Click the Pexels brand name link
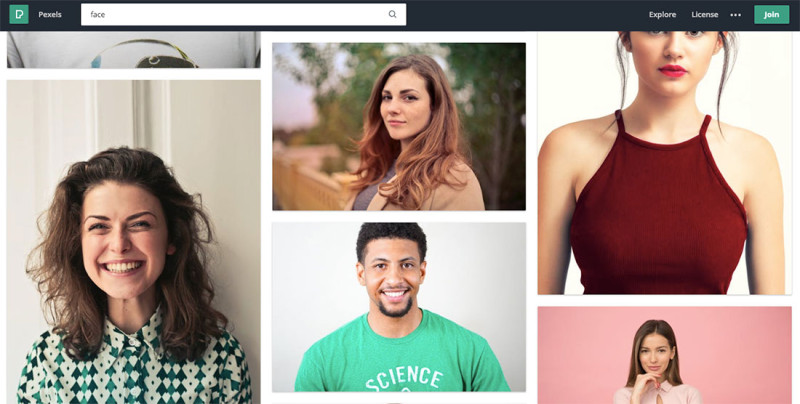Image resolution: width=800 pixels, height=404 pixels. pyautogui.click(x=50, y=14)
